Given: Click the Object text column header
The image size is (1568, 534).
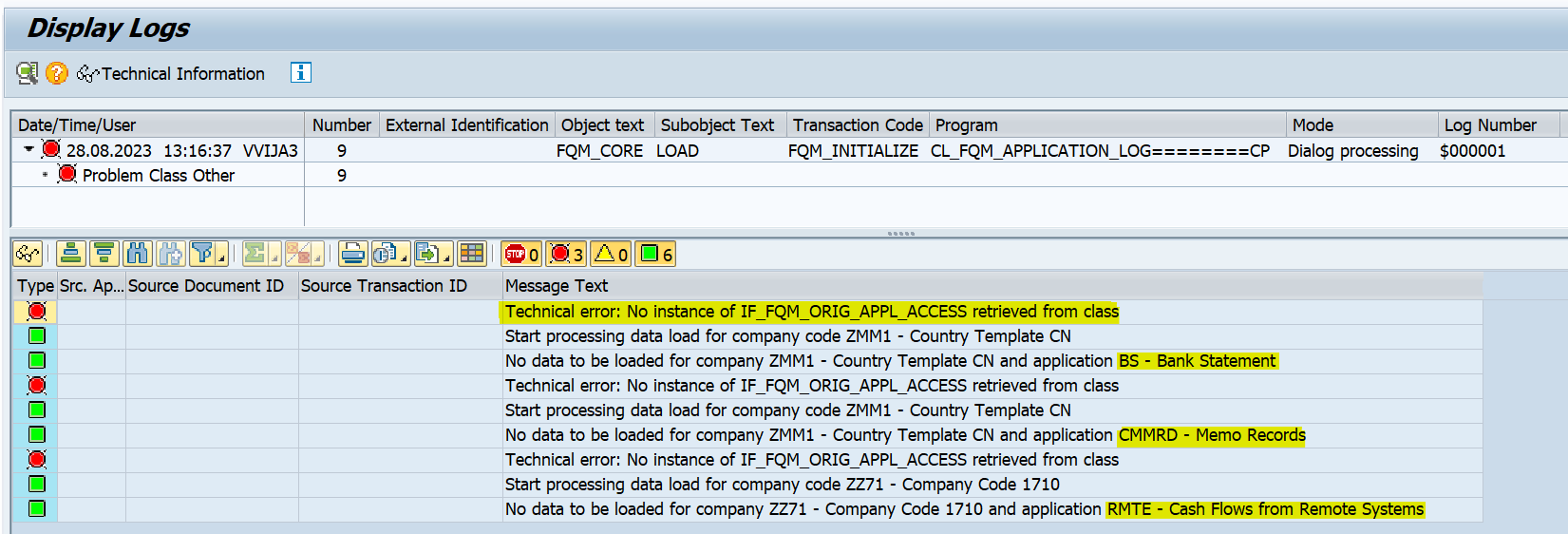Looking at the screenshot, I should pos(603,124).
